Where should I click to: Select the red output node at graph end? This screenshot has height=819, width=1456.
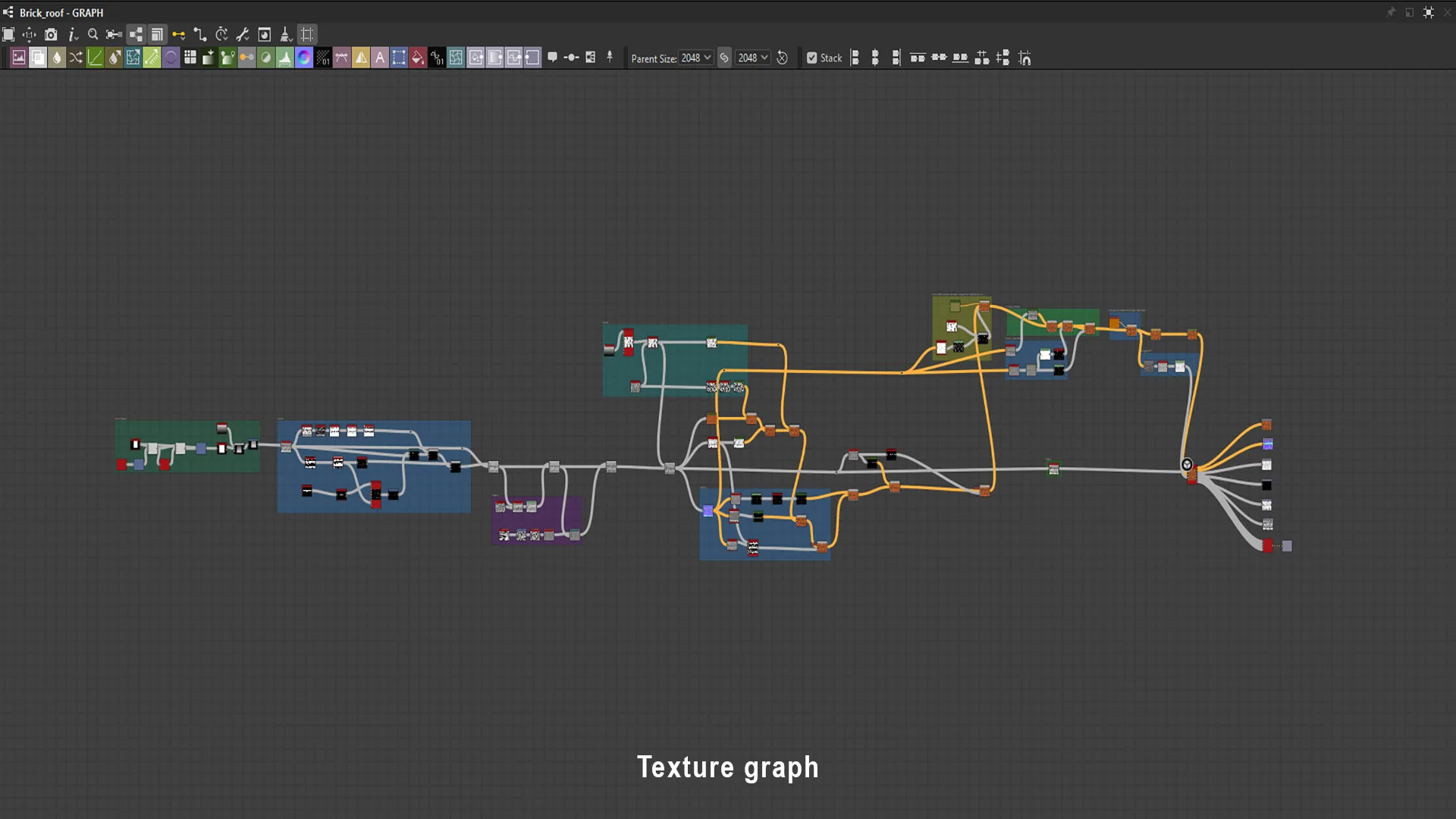point(1267,545)
